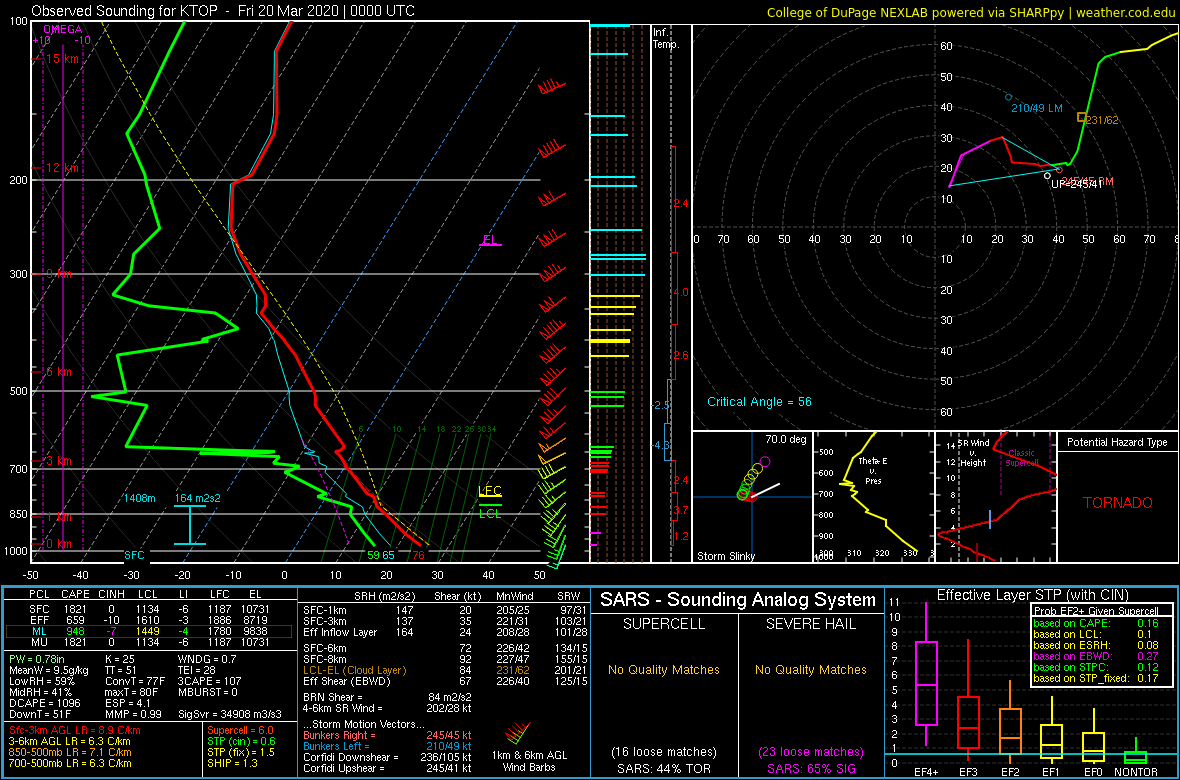Click the magenta EL marker on the skew-T
This screenshot has height=780, width=1180.
[491, 241]
